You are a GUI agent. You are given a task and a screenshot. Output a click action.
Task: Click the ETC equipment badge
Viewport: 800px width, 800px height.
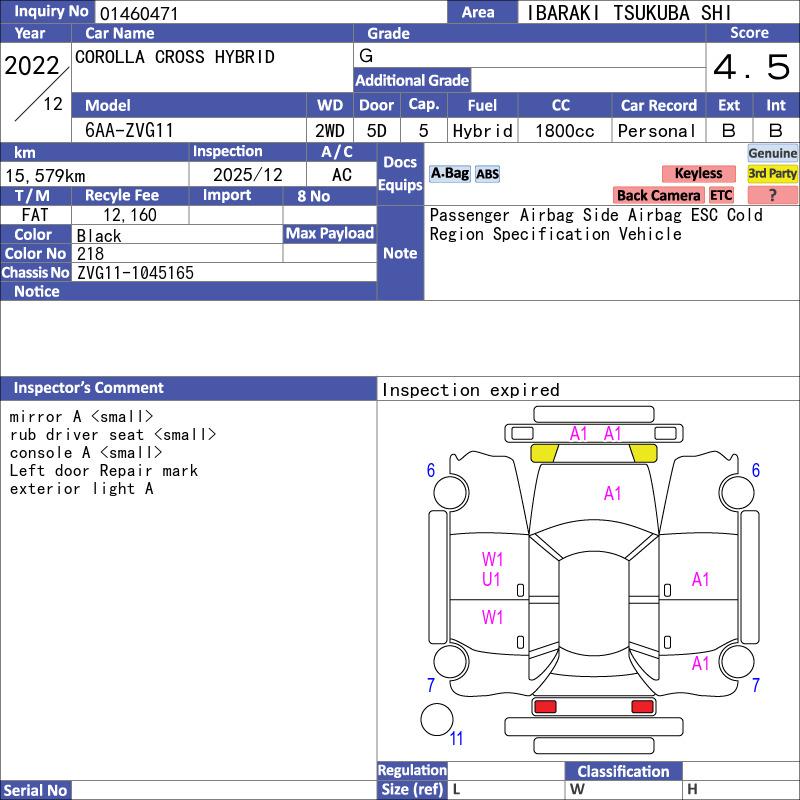pos(721,195)
